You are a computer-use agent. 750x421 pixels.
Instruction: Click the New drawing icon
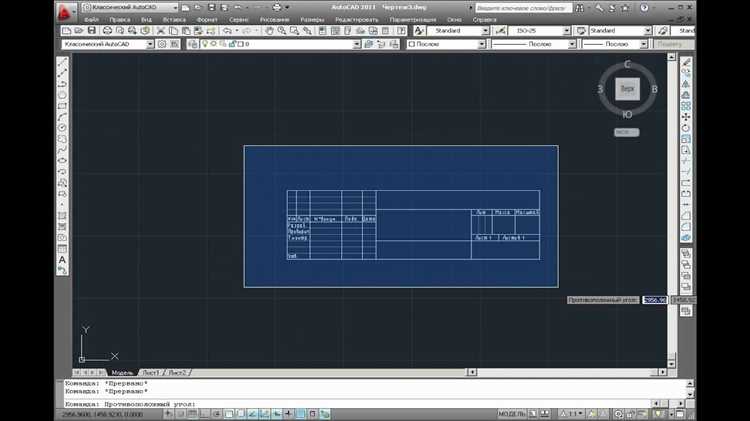pos(66,31)
